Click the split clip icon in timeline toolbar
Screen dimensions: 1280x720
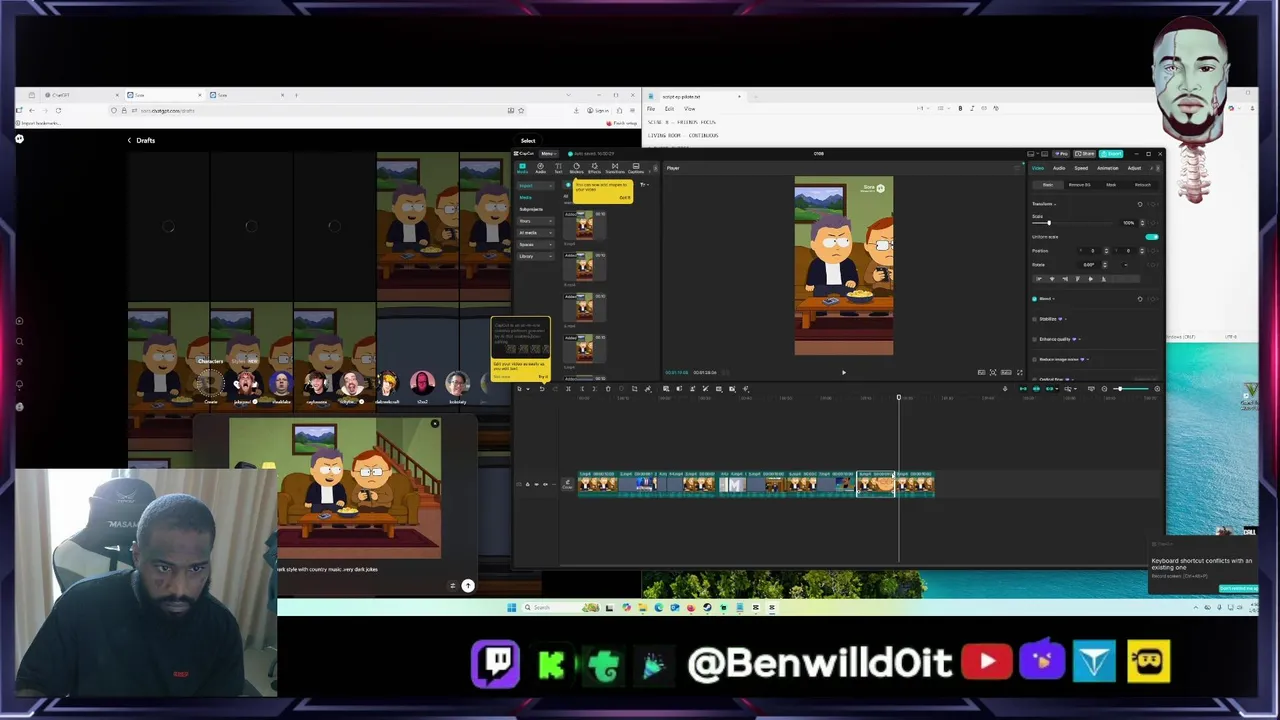point(568,388)
